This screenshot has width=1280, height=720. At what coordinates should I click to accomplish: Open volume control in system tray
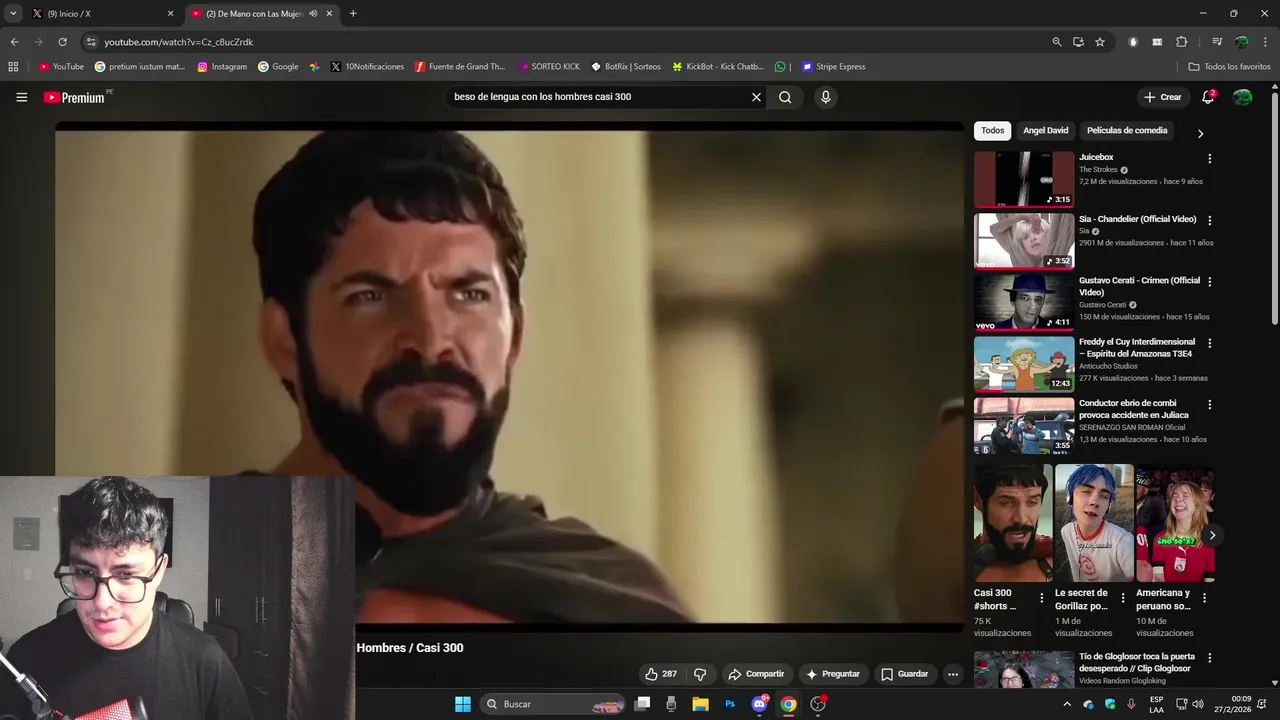coord(1198,704)
